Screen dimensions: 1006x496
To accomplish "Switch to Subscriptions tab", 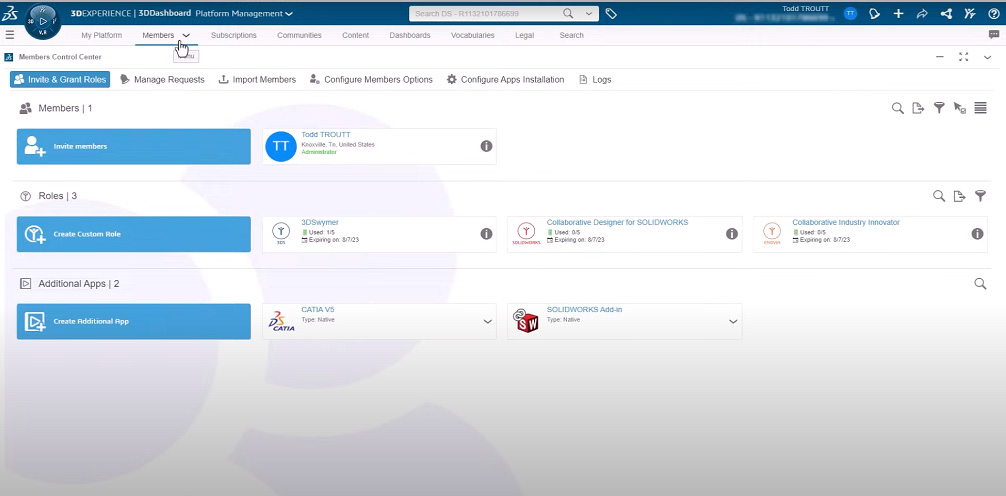I will click(x=234, y=35).
